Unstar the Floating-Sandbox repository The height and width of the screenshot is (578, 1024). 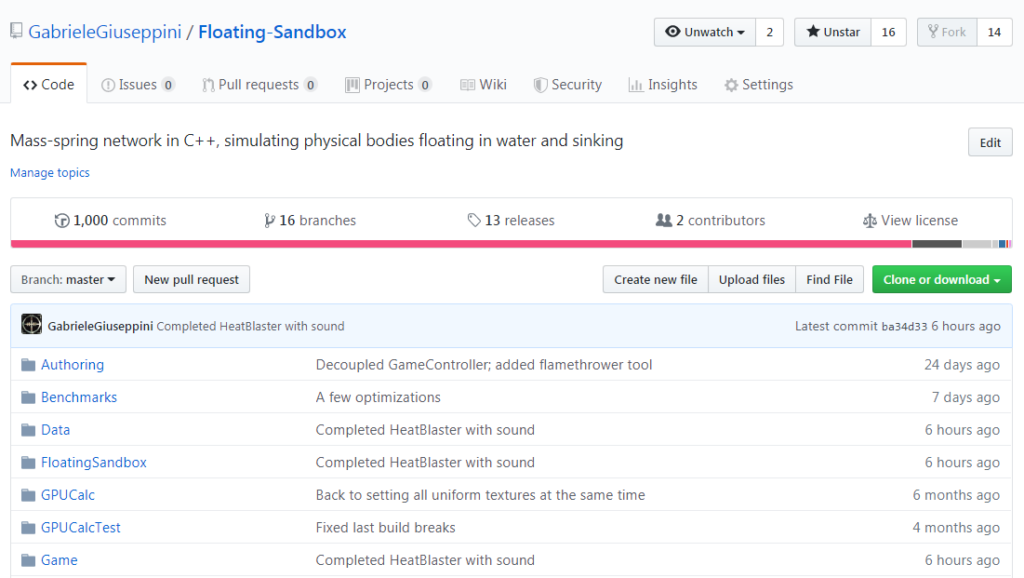tap(831, 31)
